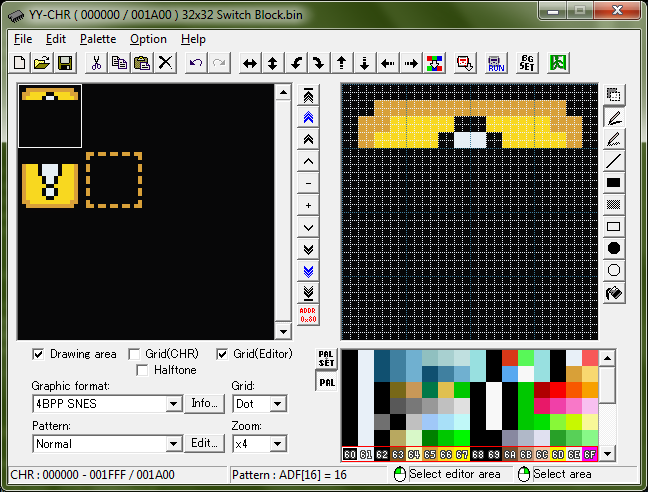Click the RUN emulator icon

coord(496,63)
